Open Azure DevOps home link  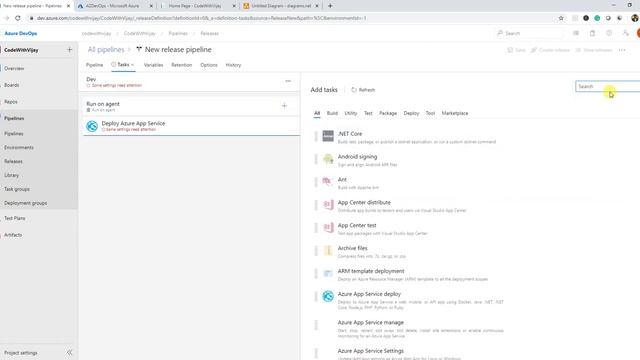click(21, 33)
